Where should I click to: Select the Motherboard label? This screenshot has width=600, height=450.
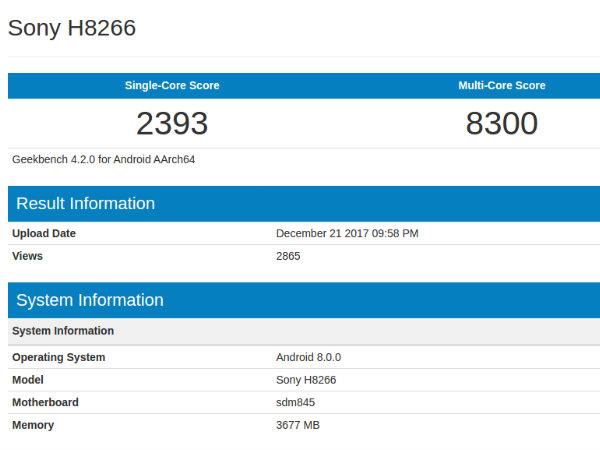coord(46,403)
